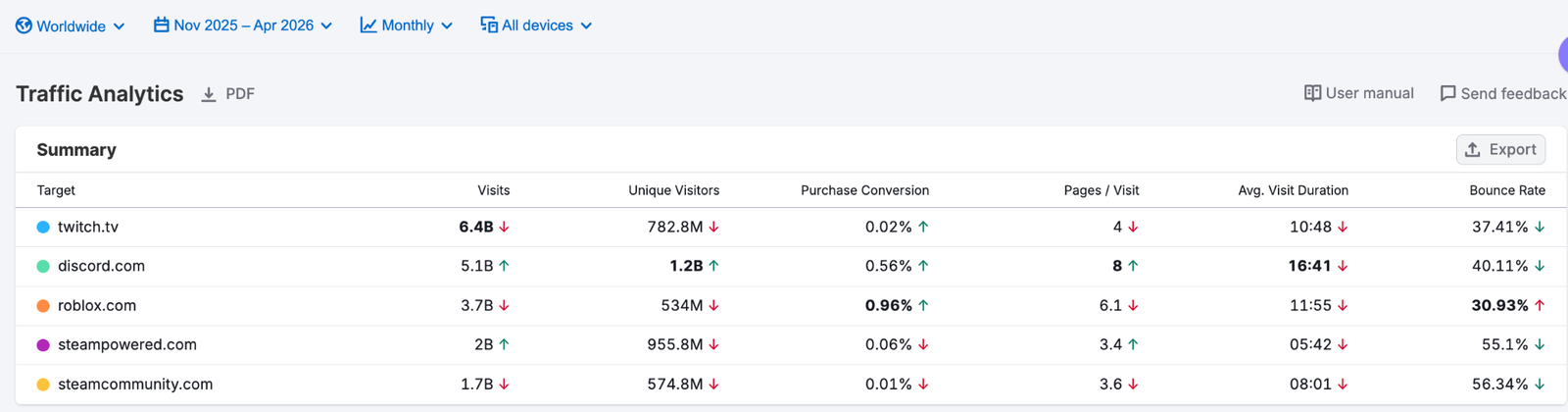This screenshot has width=1568, height=412.
Task: Click roblox.com's 3.7B visits value
Action: (477, 305)
